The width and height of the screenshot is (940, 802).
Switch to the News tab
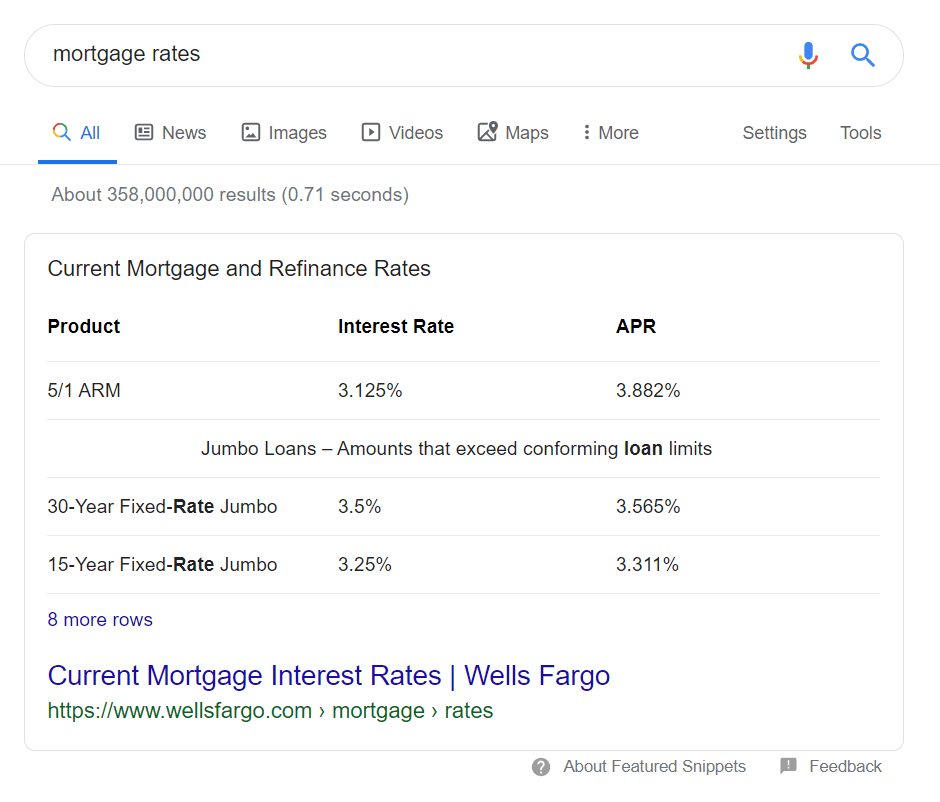click(x=170, y=132)
